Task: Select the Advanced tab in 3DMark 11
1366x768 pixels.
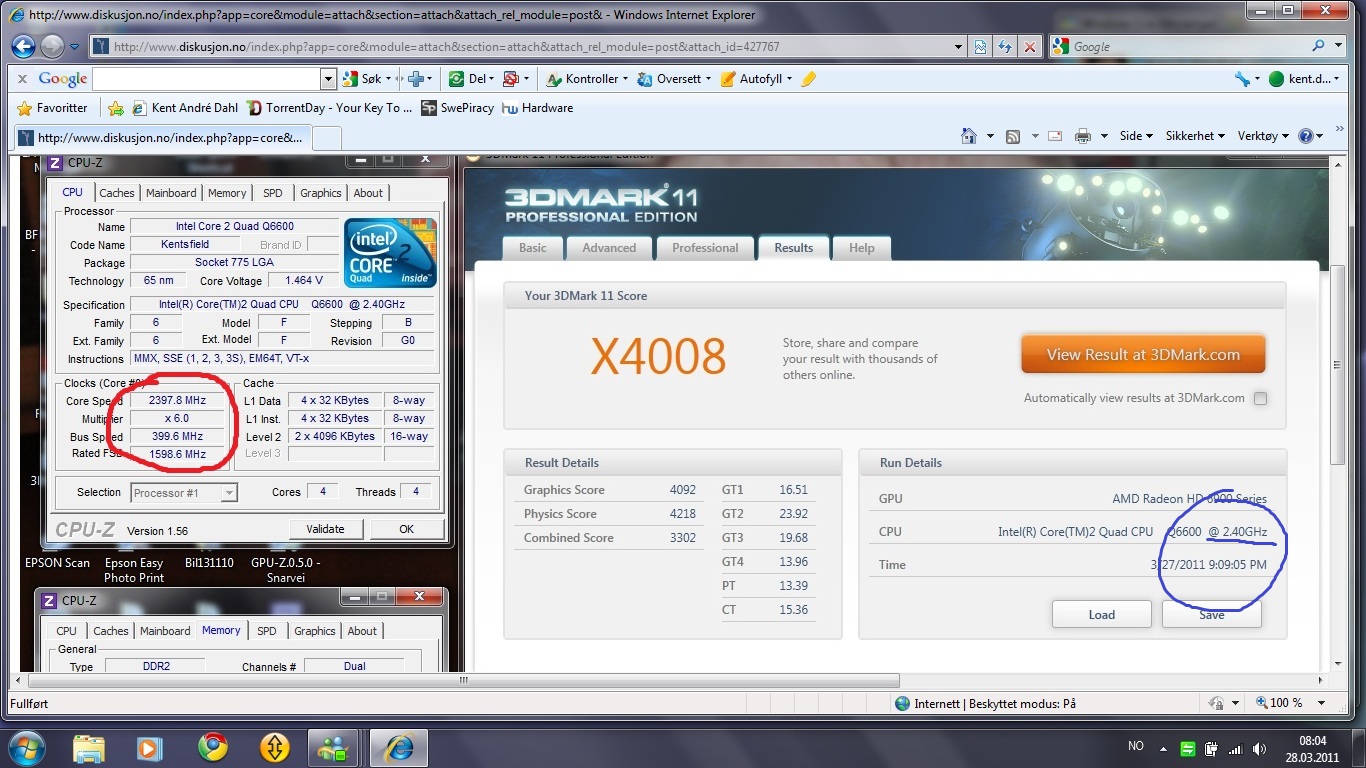Action: (x=609, y=248)
